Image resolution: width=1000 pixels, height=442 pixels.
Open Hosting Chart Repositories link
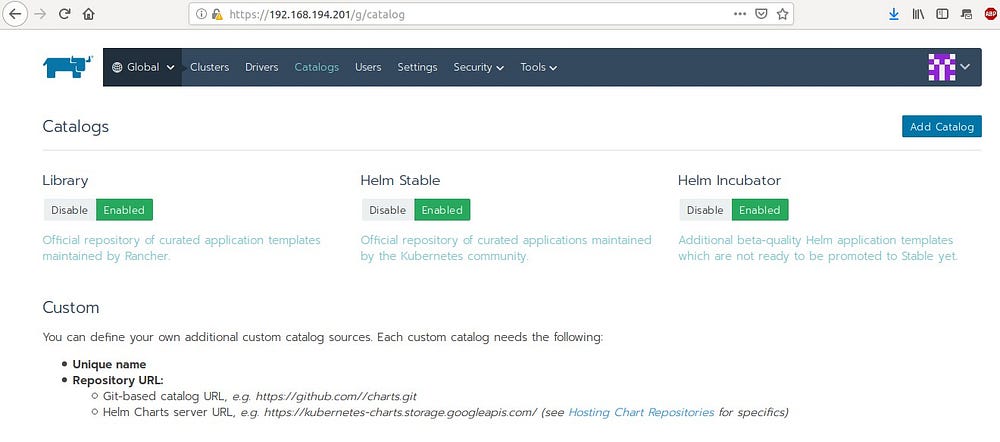[x=641, y=412]
